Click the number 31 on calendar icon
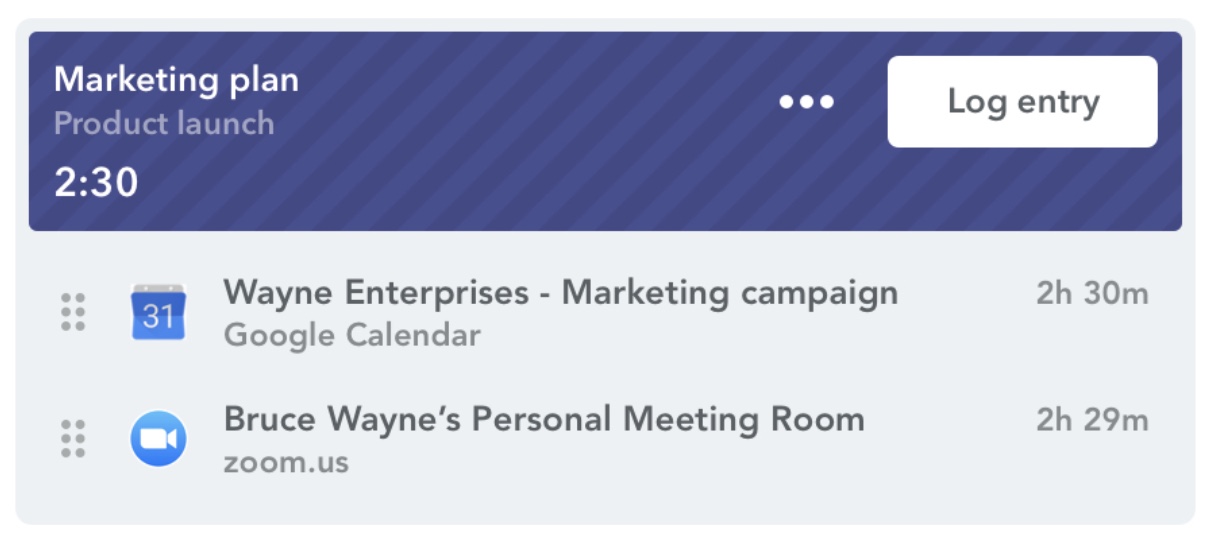Image resolution: width=1212 pixels, height=544 pixels. point(159,318)
